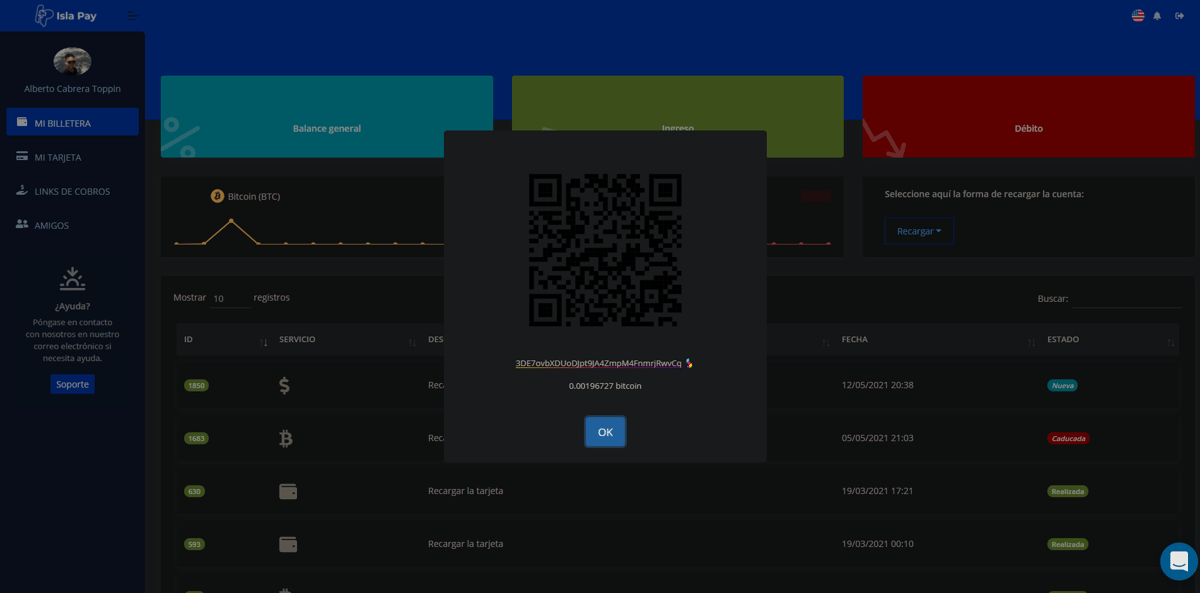This screenshot has width=1200, height=593.
Task: Click the date 19/03/2021 17:21
Action: (x=877, y=491)
